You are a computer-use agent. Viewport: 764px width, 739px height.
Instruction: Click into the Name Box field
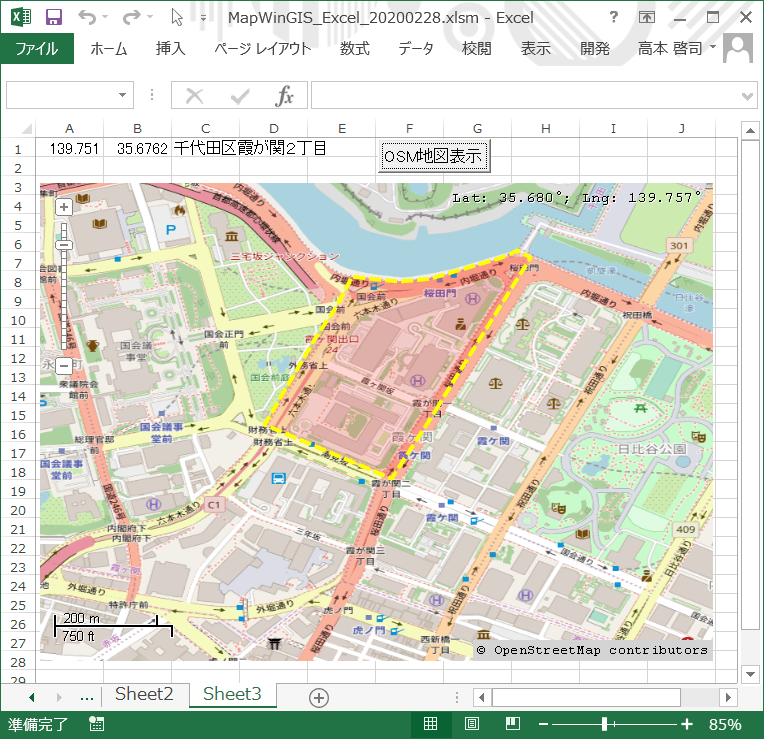click(60, 95)
